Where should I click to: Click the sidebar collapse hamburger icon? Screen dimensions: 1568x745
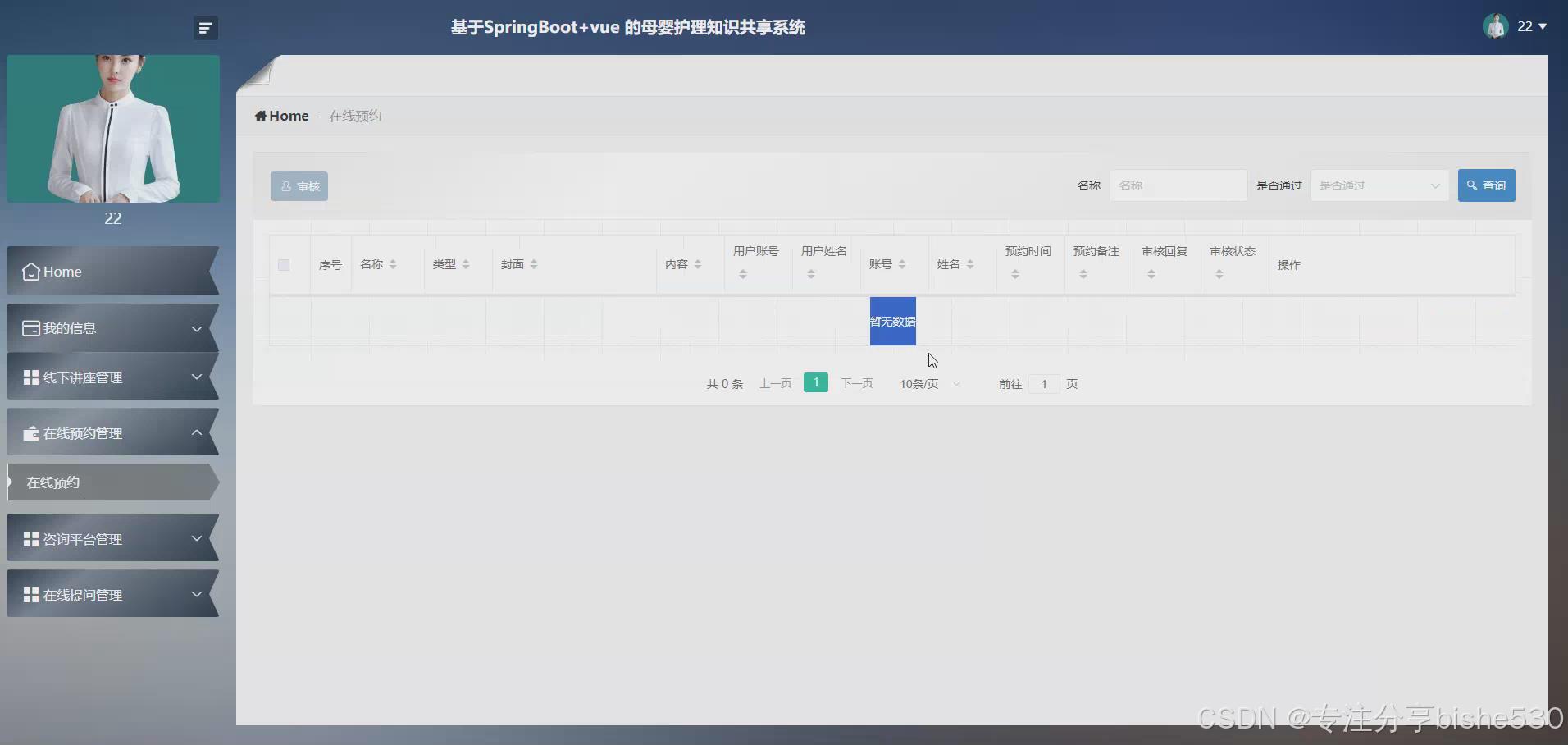[205, 27]
